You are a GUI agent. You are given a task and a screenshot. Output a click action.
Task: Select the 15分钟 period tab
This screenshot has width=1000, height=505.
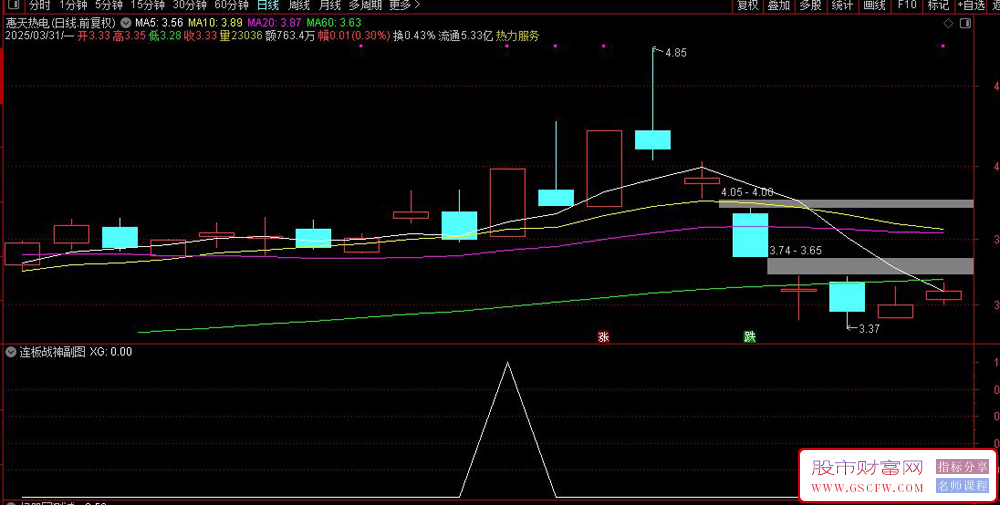click(x=147, y=5)
